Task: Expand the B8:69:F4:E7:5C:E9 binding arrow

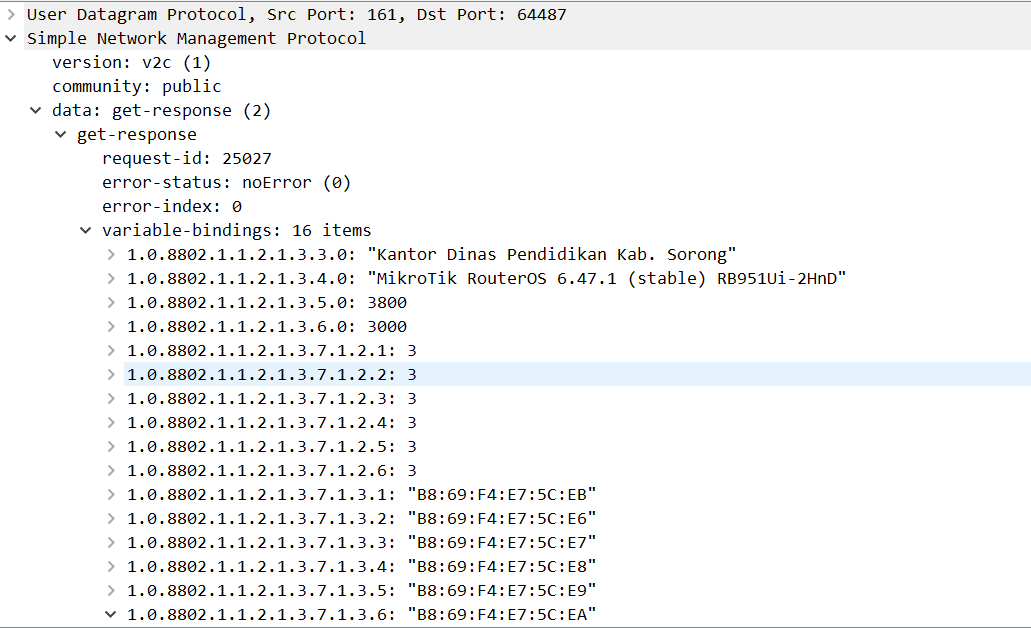Action: [x=110, y=591]
